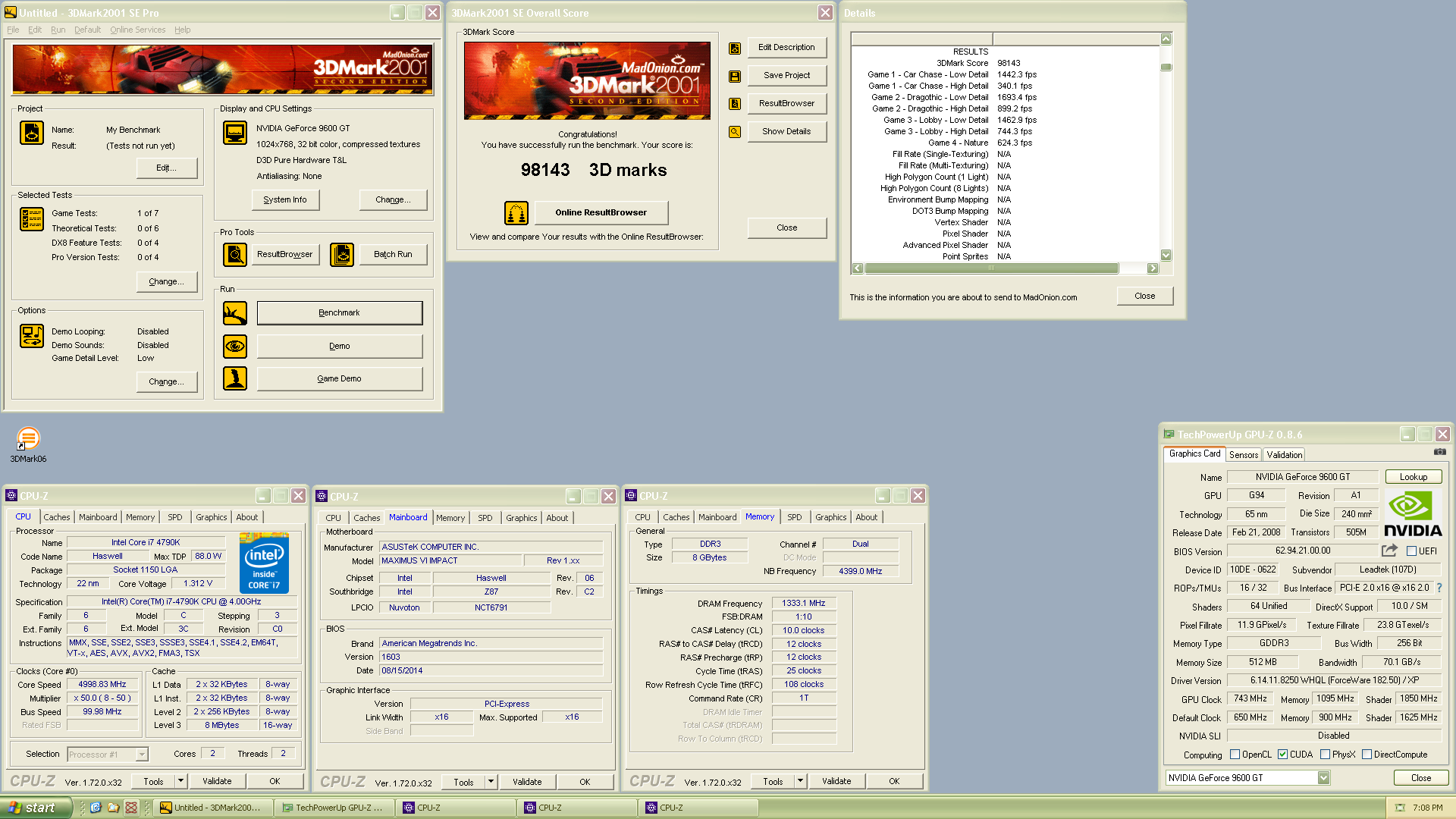Click the Online ResultBrowser yellow icon
1456x819 pixels.
tap(516, 213)
